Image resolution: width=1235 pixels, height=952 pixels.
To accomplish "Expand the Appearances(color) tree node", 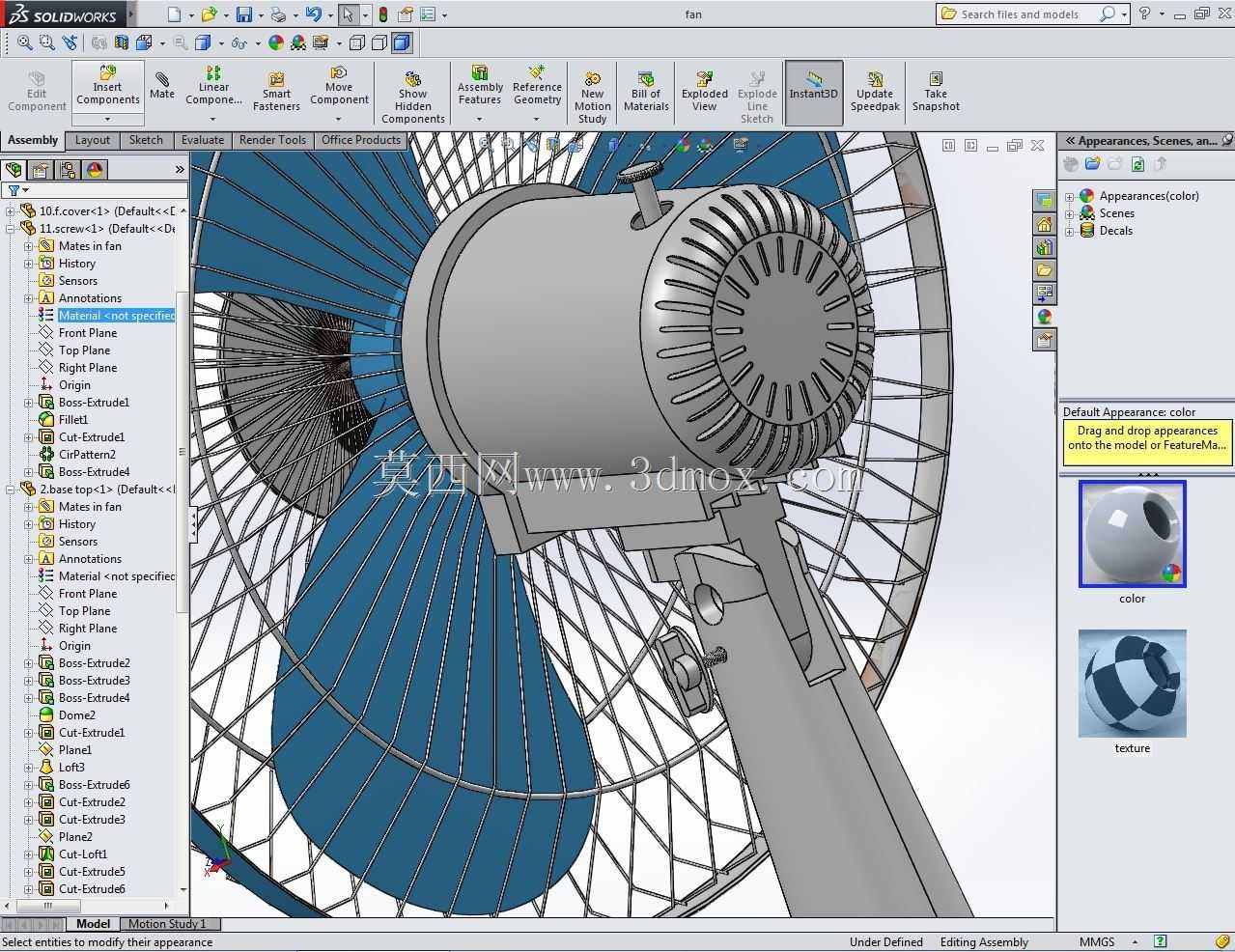I will (1070, 196).
